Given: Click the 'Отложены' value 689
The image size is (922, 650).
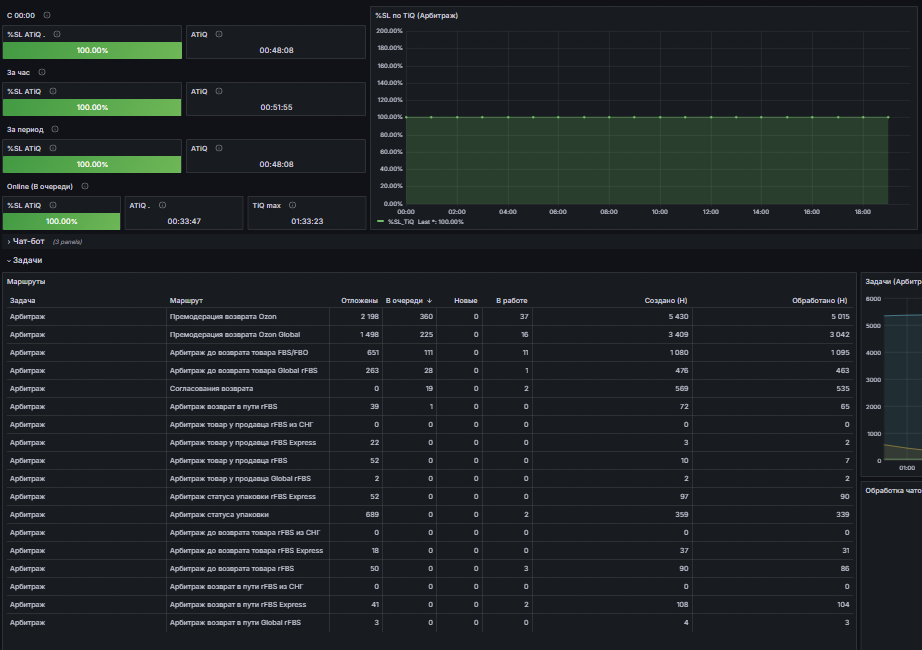Looking at the screenshot, I should click(372, 515).
